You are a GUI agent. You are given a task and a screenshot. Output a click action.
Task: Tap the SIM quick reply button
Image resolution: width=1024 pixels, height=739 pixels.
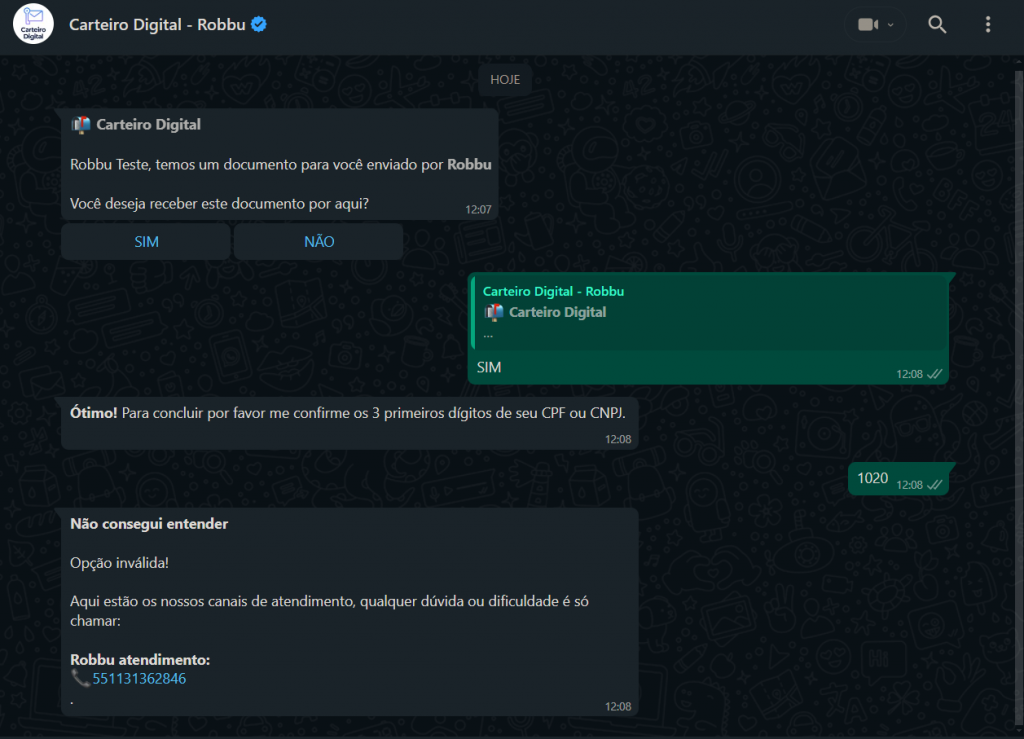click(x=146, y=242)
